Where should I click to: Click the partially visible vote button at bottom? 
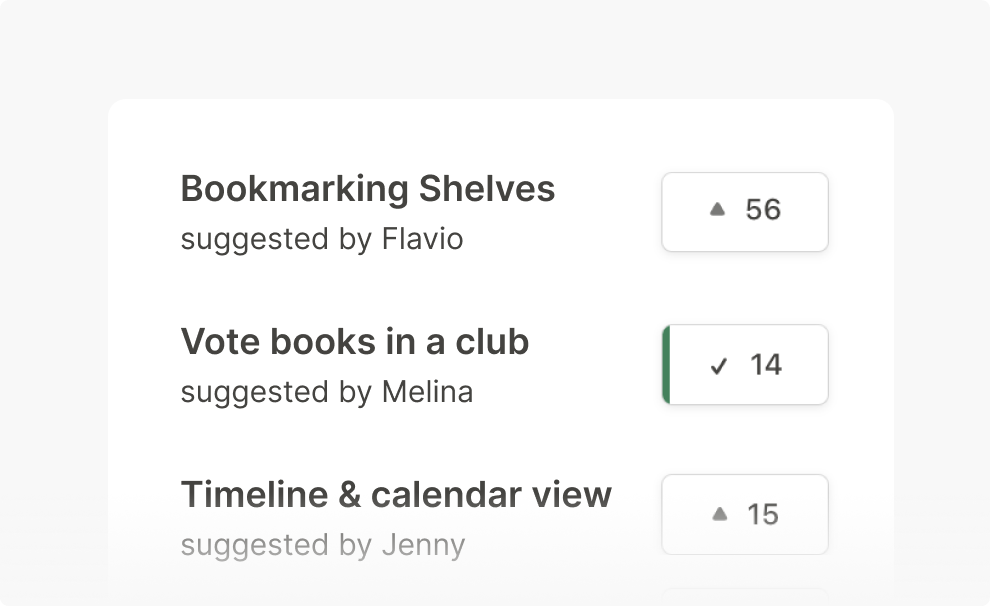745,596
